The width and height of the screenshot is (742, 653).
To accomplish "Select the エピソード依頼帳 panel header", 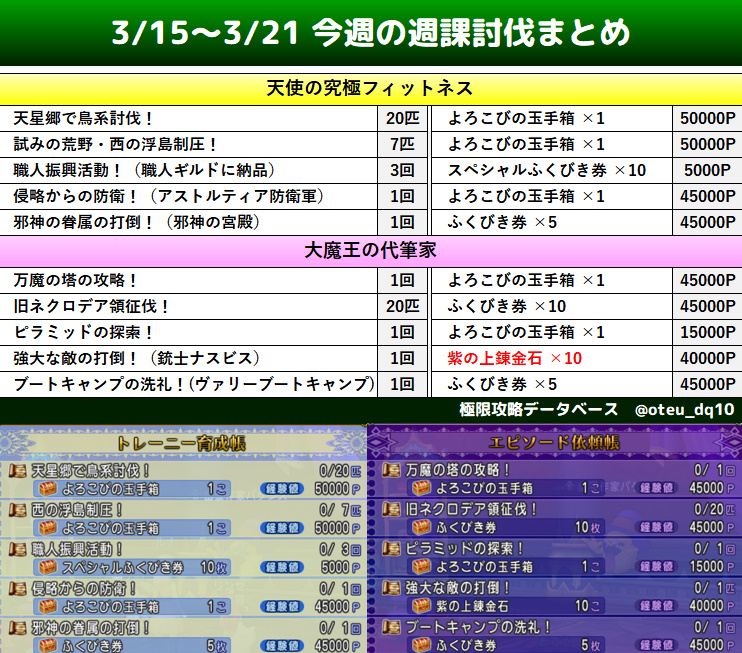I will point(554,442).
